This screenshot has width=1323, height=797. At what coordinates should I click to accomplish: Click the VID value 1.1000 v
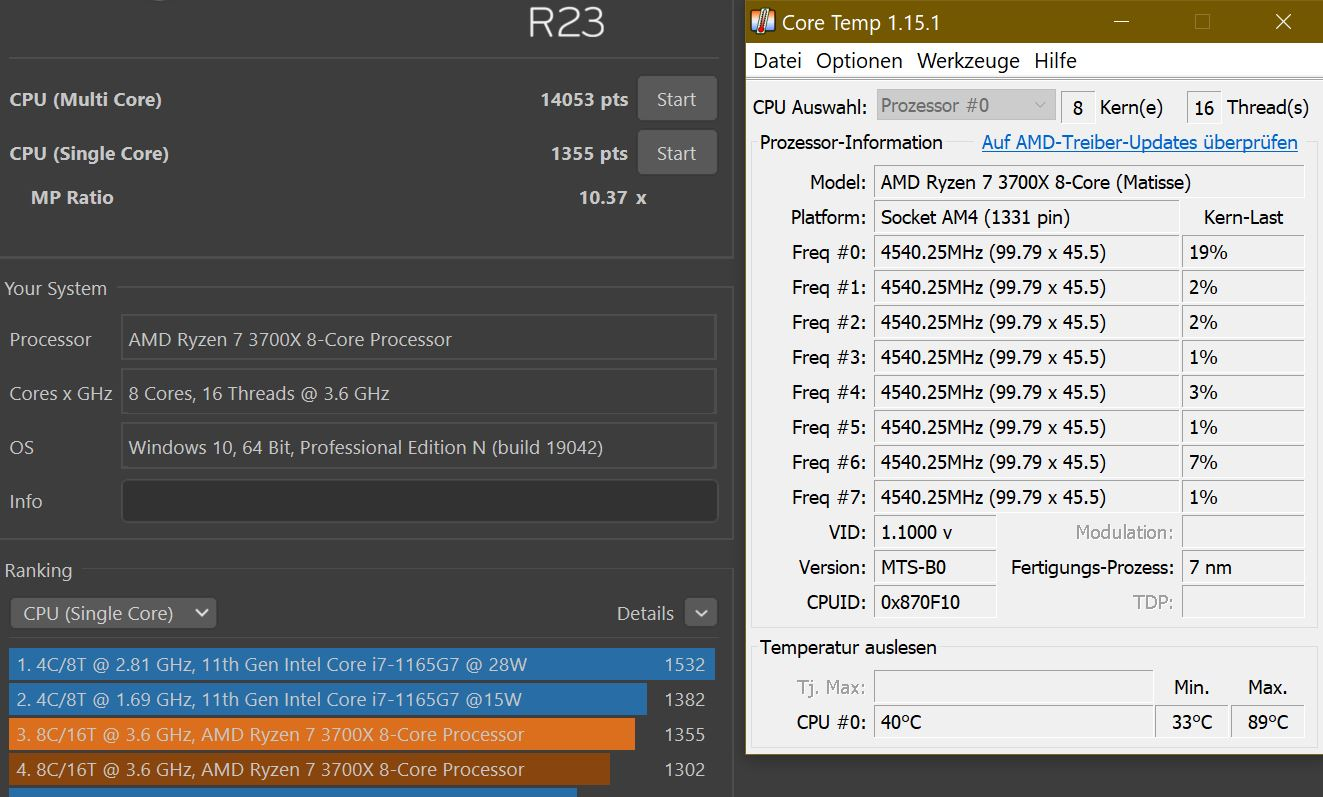coord(935,532)
